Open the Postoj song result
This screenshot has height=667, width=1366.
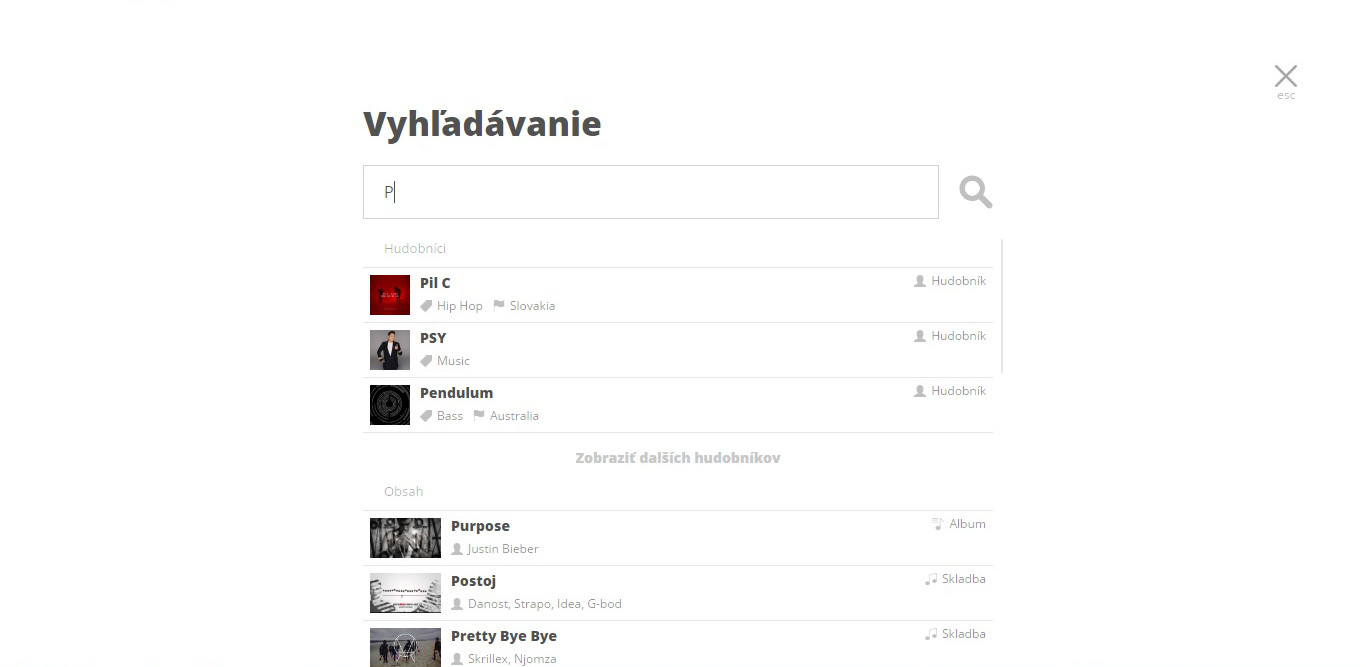tap(678, 593)
